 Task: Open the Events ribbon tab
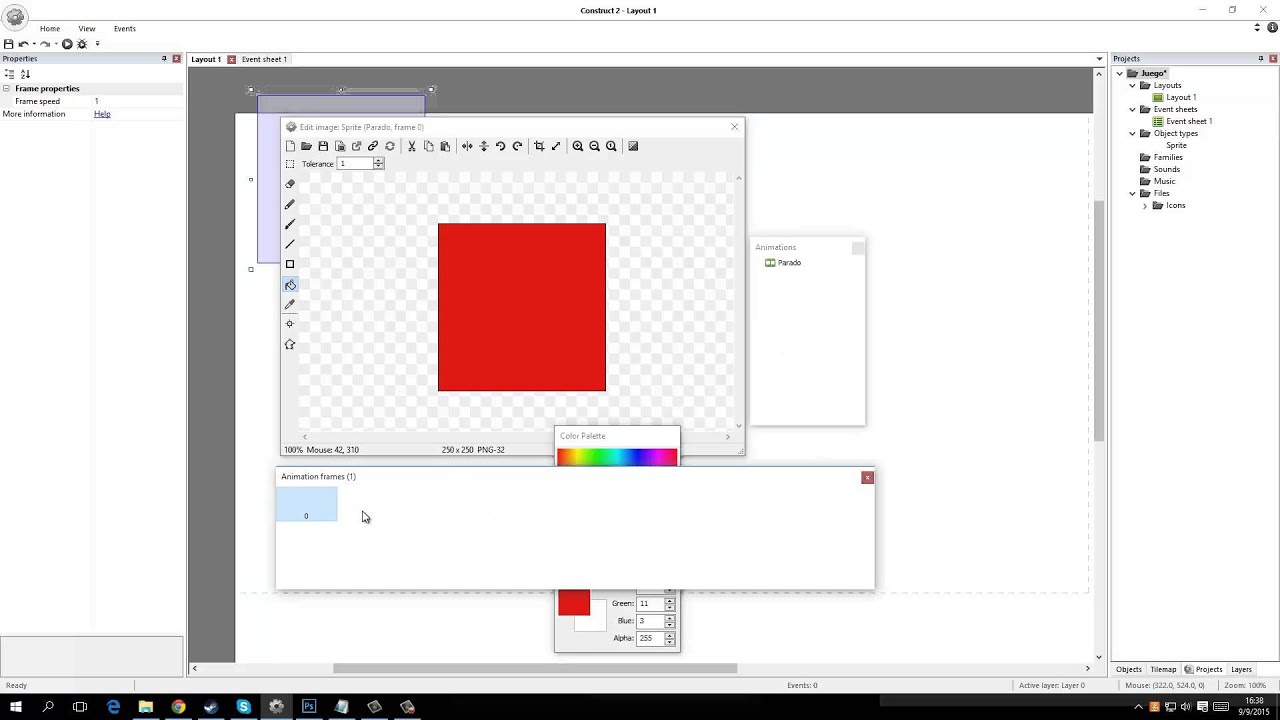125,29
